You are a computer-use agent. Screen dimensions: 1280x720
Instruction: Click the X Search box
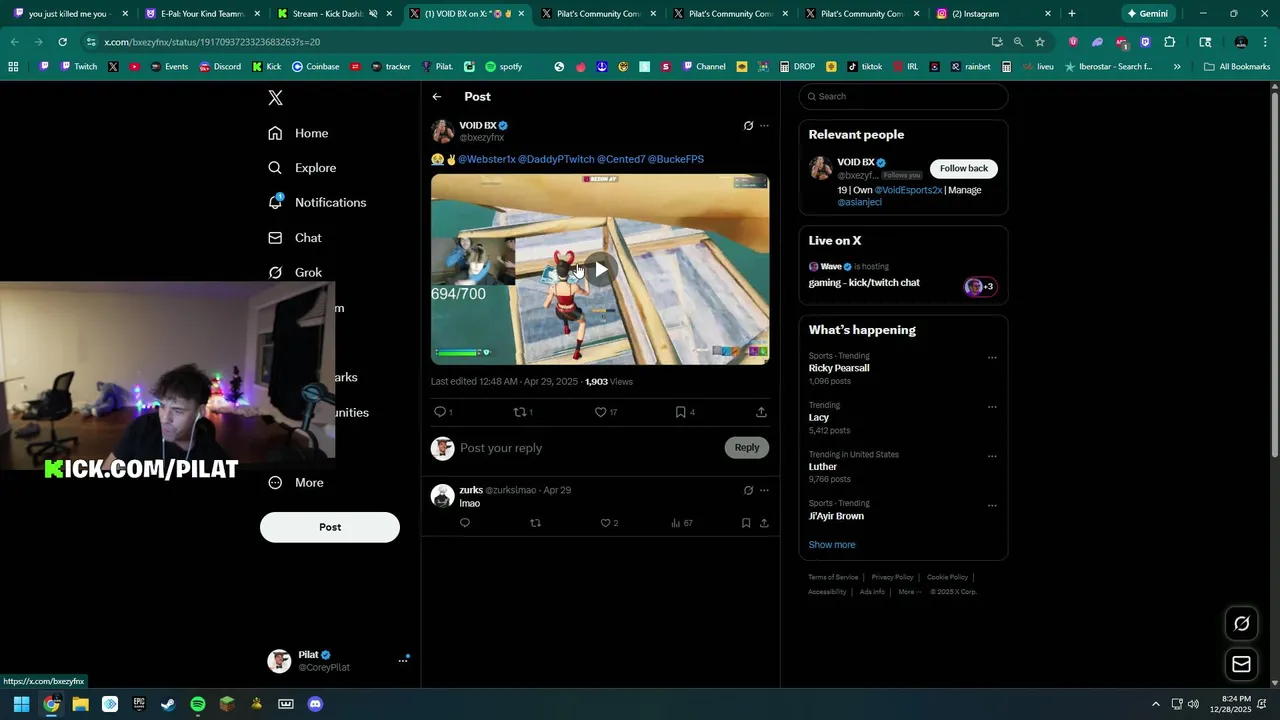coord(903,97)
